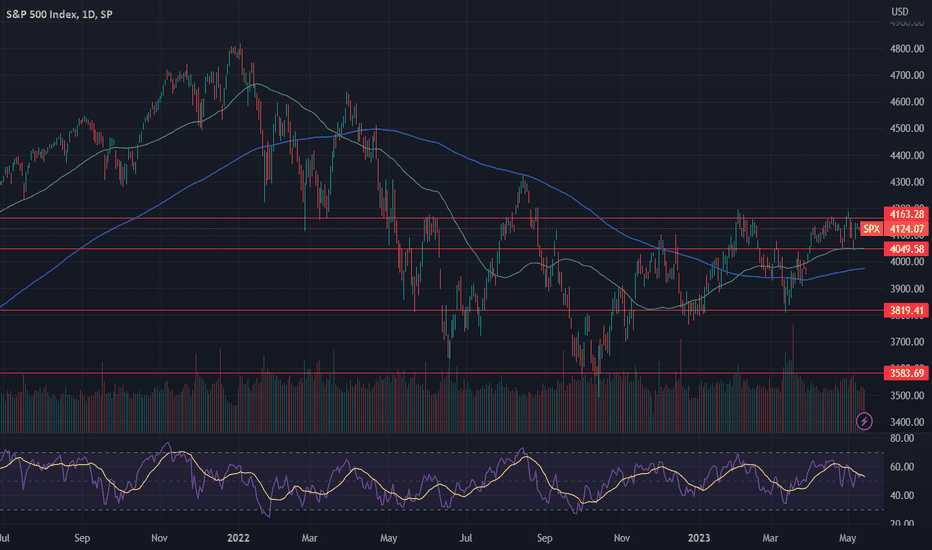Click the 4800.00 price axis value
The image size is (932, 550).
tap(907, 49)
